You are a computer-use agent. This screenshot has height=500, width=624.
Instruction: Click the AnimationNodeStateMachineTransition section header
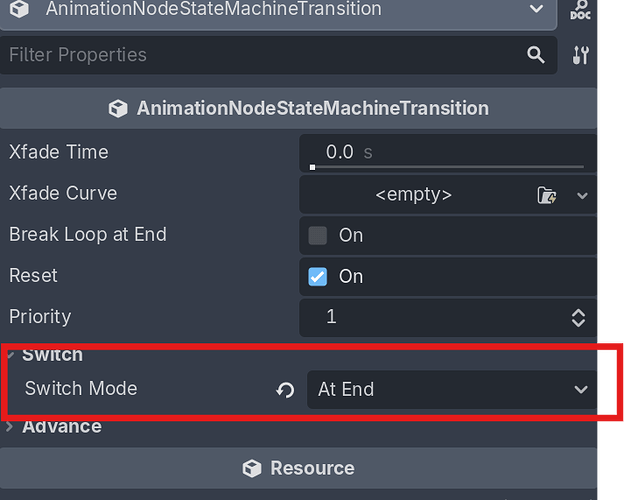298,108
